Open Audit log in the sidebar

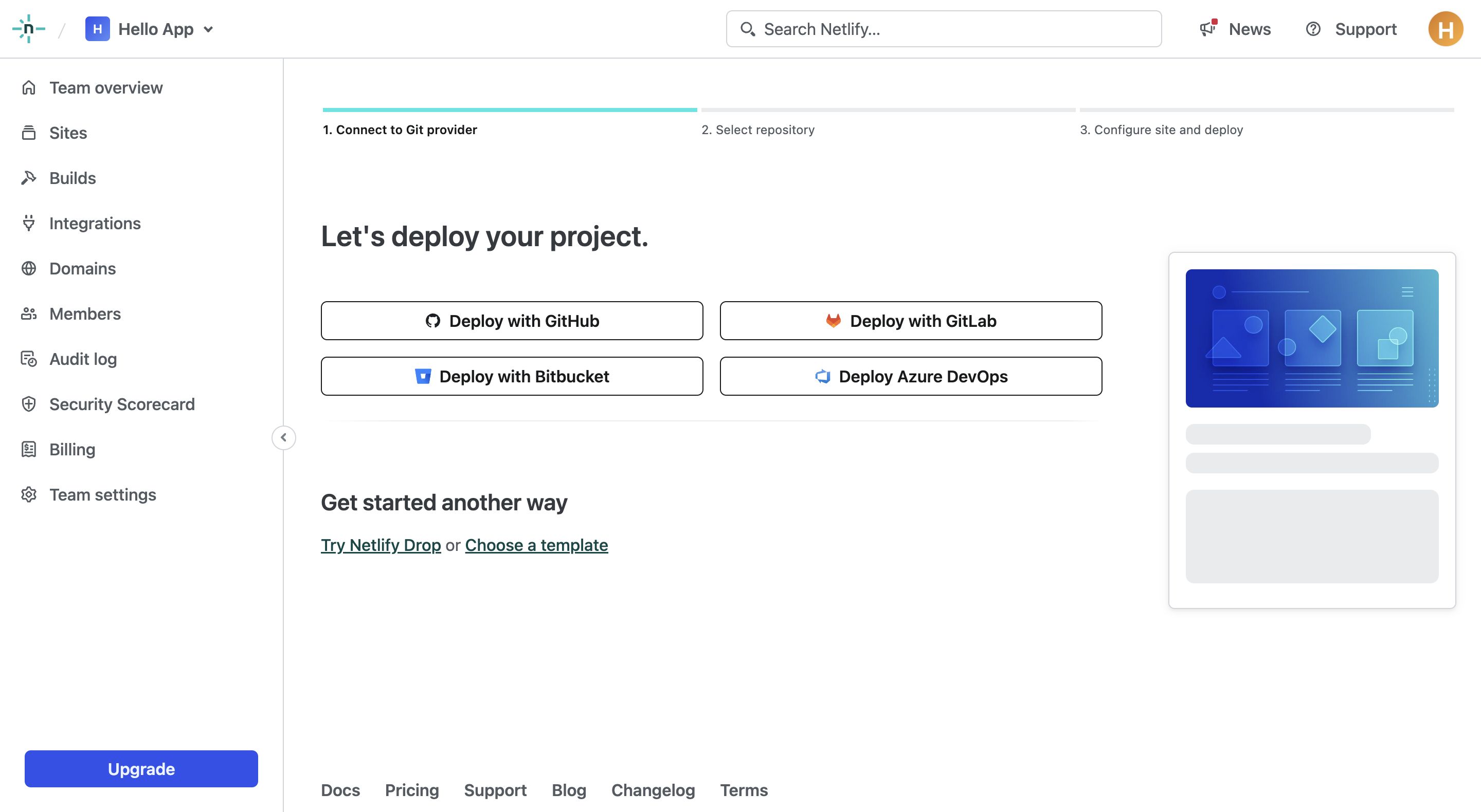(x=83, y=359)
